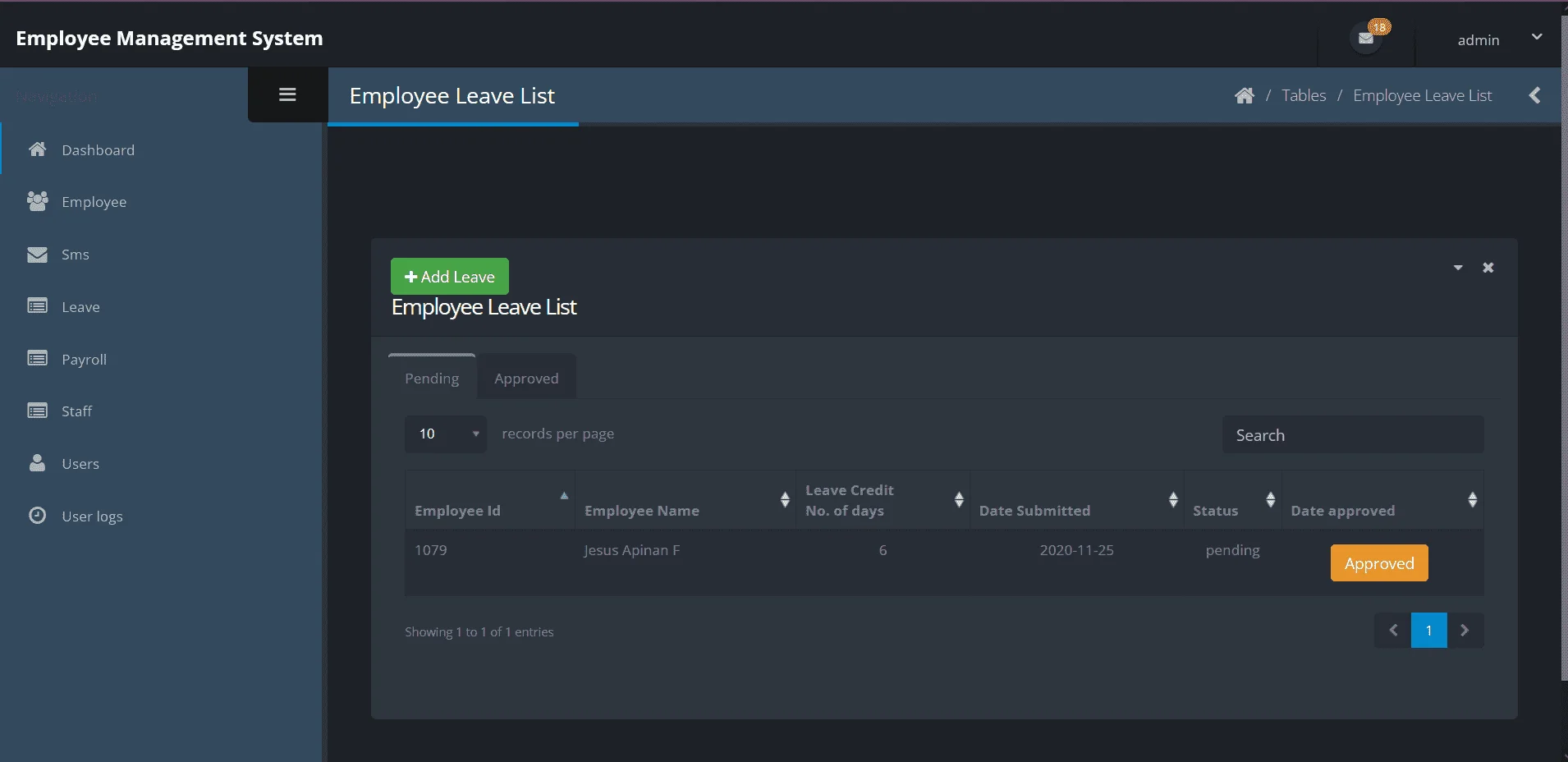Screen dimensions: 1568x762
Task: Click the Showing 1 to 1 entries text
Action: click(x=479, y=631)
